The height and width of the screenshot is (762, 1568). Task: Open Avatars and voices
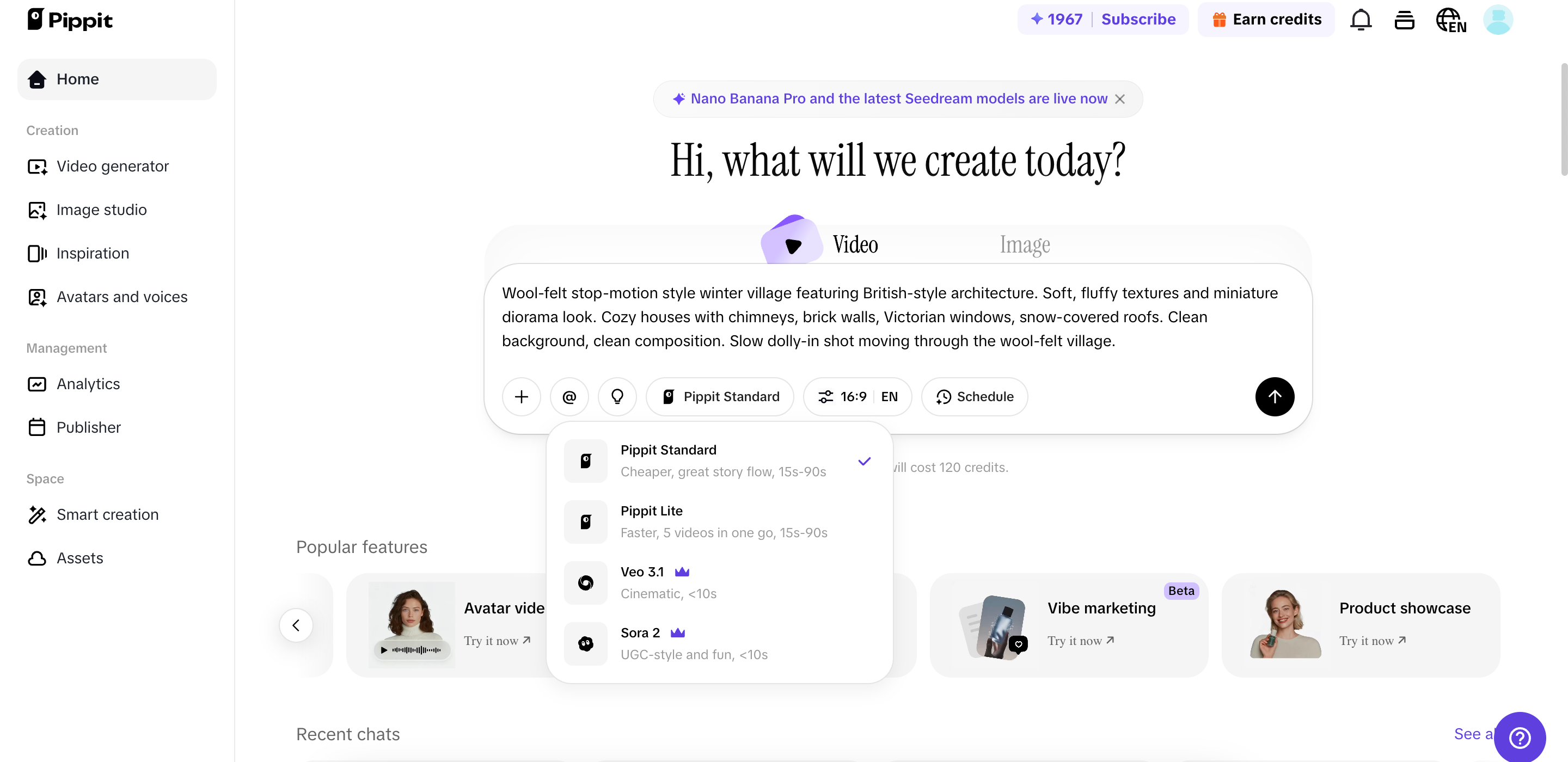[x=122, y=297]
